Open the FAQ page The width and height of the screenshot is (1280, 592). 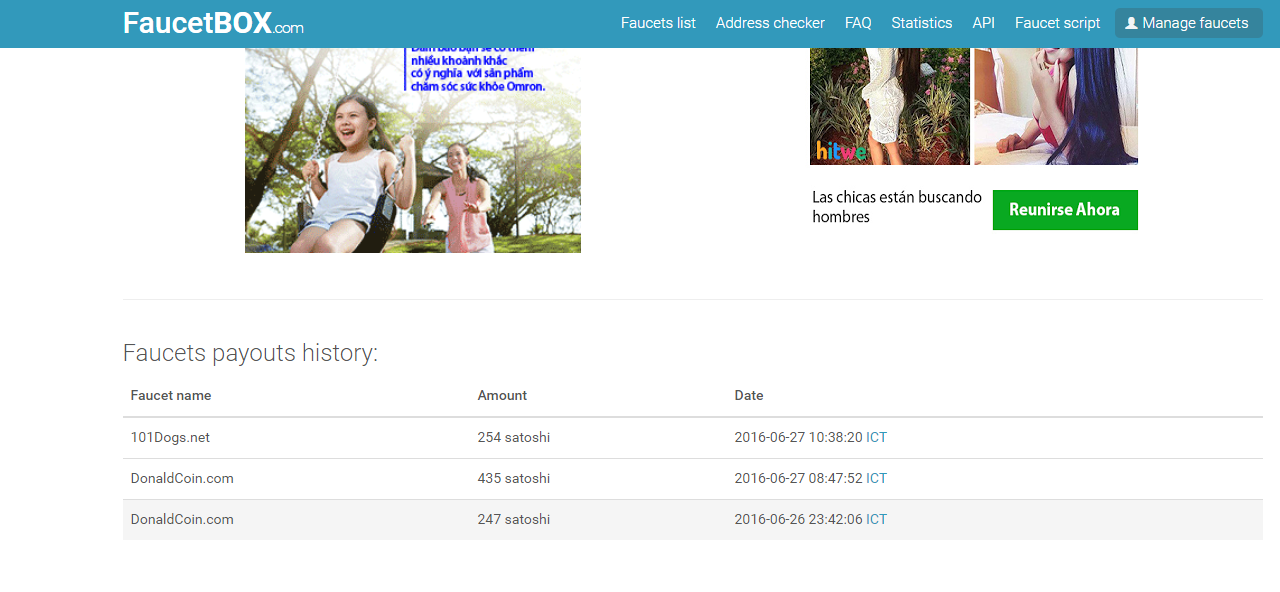858,23
